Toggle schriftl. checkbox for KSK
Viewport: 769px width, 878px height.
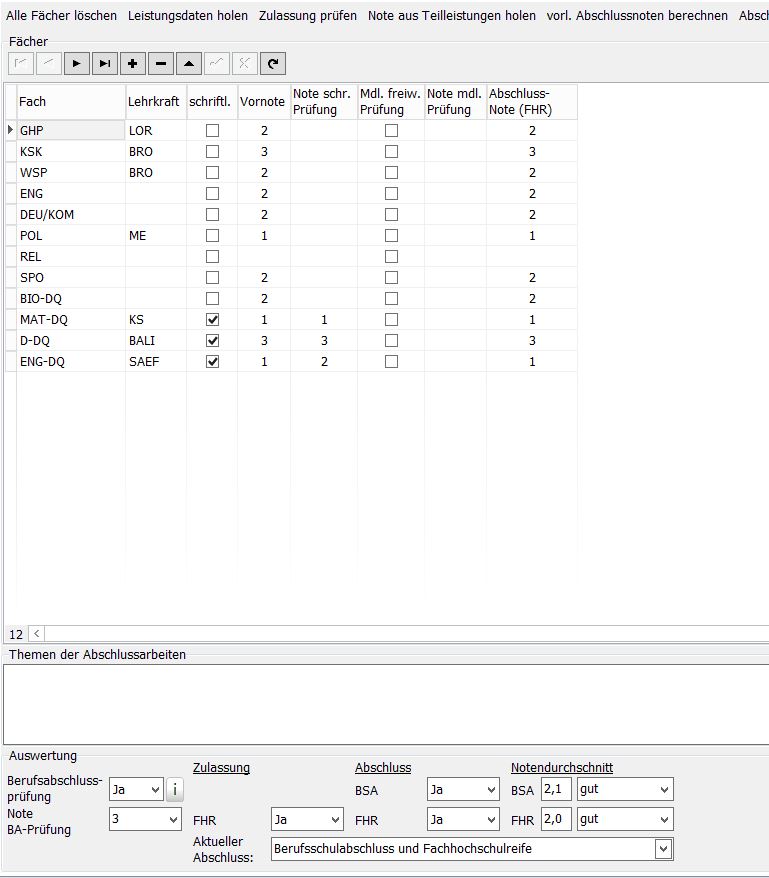(x=212, y=152)
